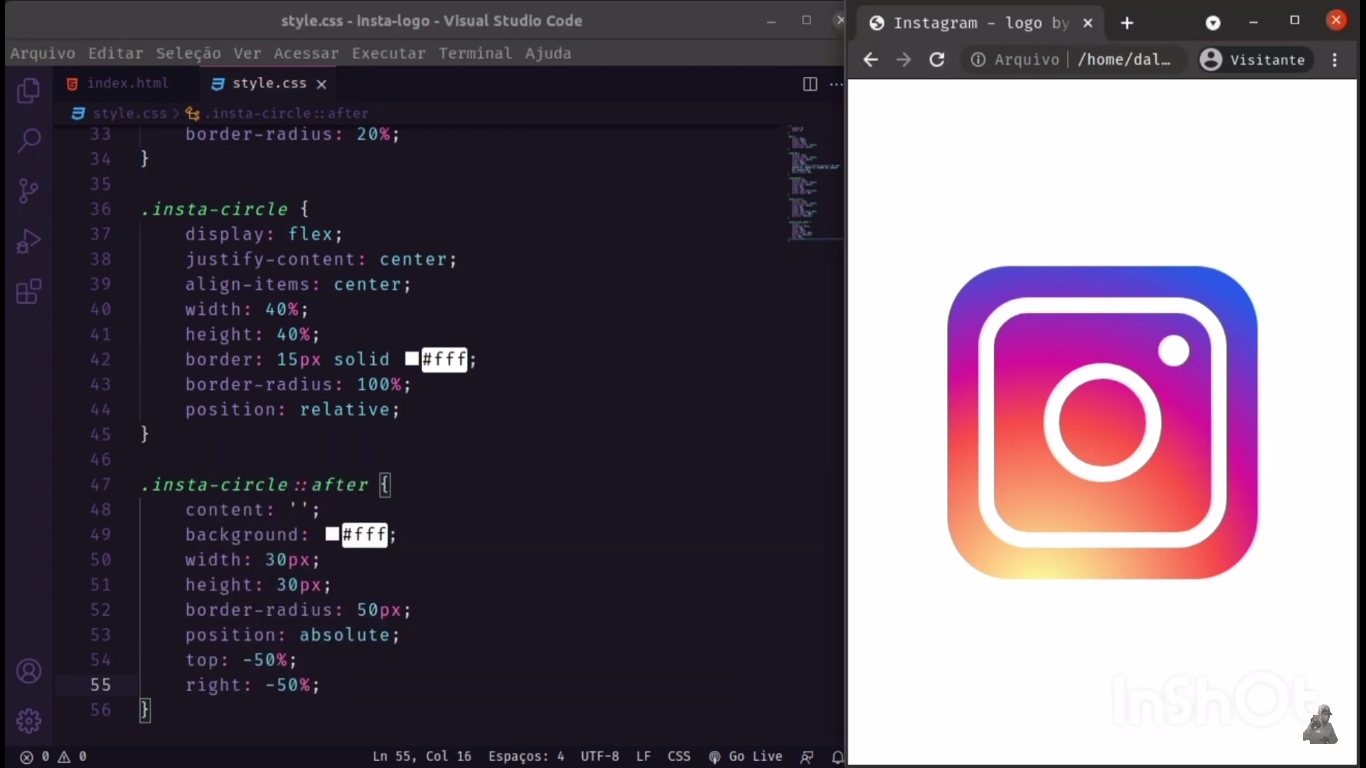1366x768 pixels.
Task: Expand the .insta-circle::after breadcrumb
Action: click(x=289, y=113)
